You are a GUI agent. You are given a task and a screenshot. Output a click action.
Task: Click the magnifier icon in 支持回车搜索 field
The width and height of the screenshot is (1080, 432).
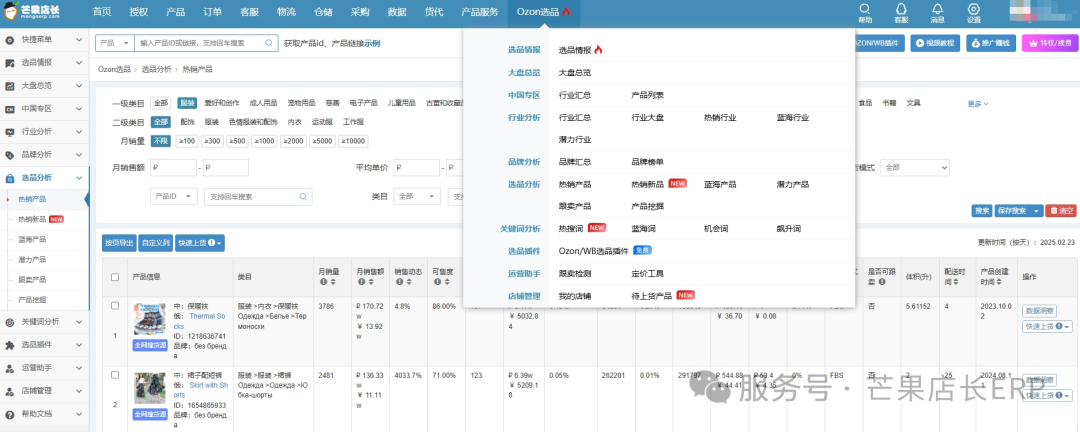(x=302, y=196)
